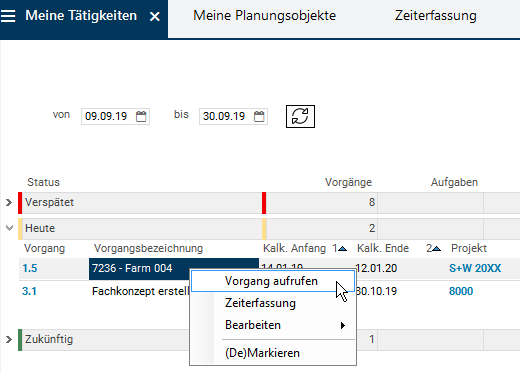Choose Vorgang aufrufen from context menu
The image size is (520, 373).
(x=273, y=281)
